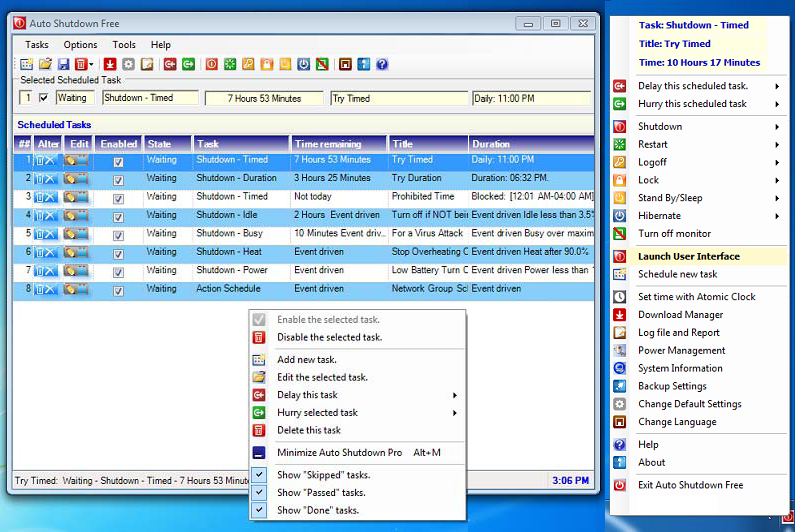Click the red Delay task toolbar icon
The width and height of the screenshot is (795, 532).
pos(170,64)
